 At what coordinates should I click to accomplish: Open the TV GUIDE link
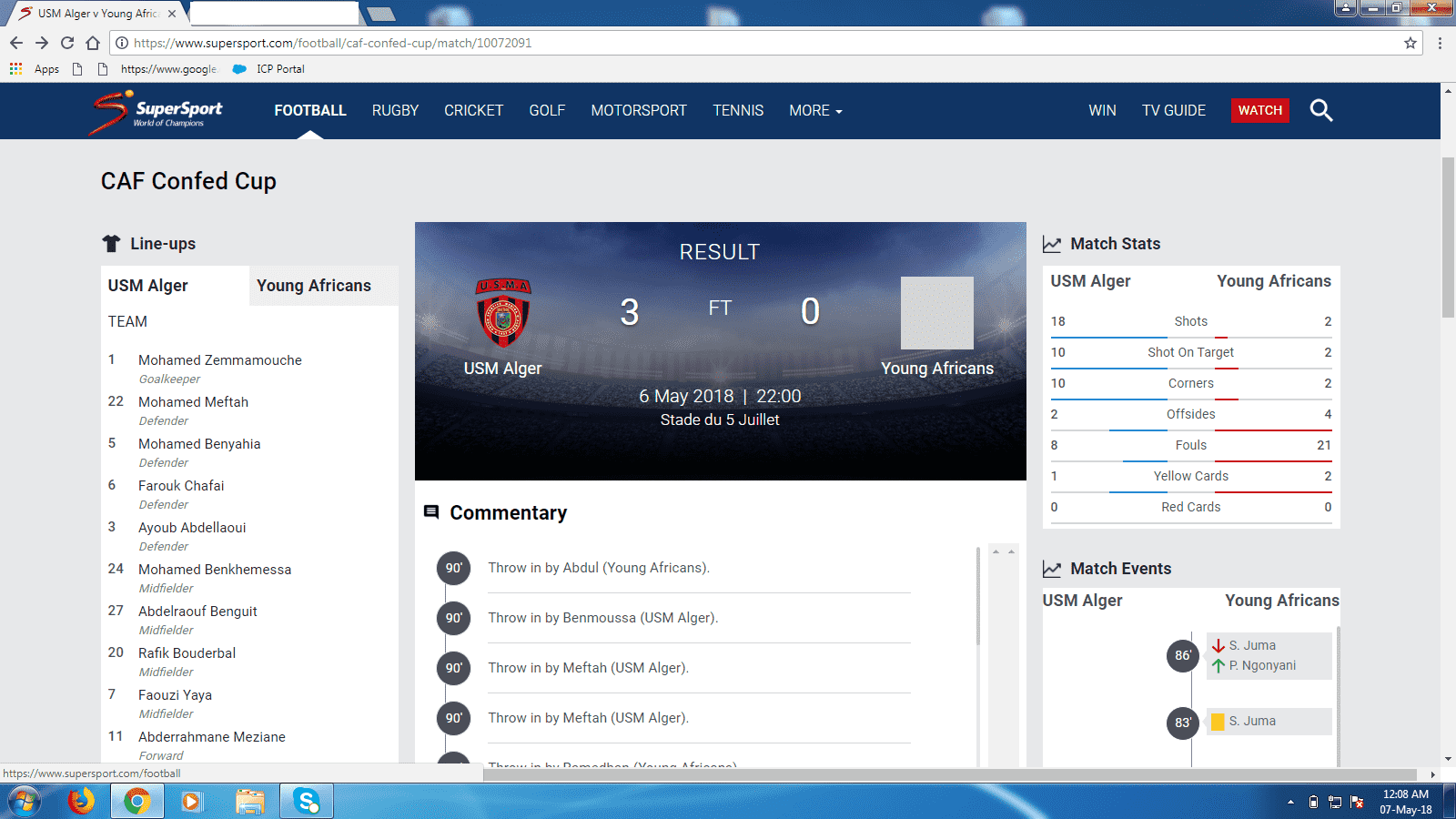(1174, 110)
